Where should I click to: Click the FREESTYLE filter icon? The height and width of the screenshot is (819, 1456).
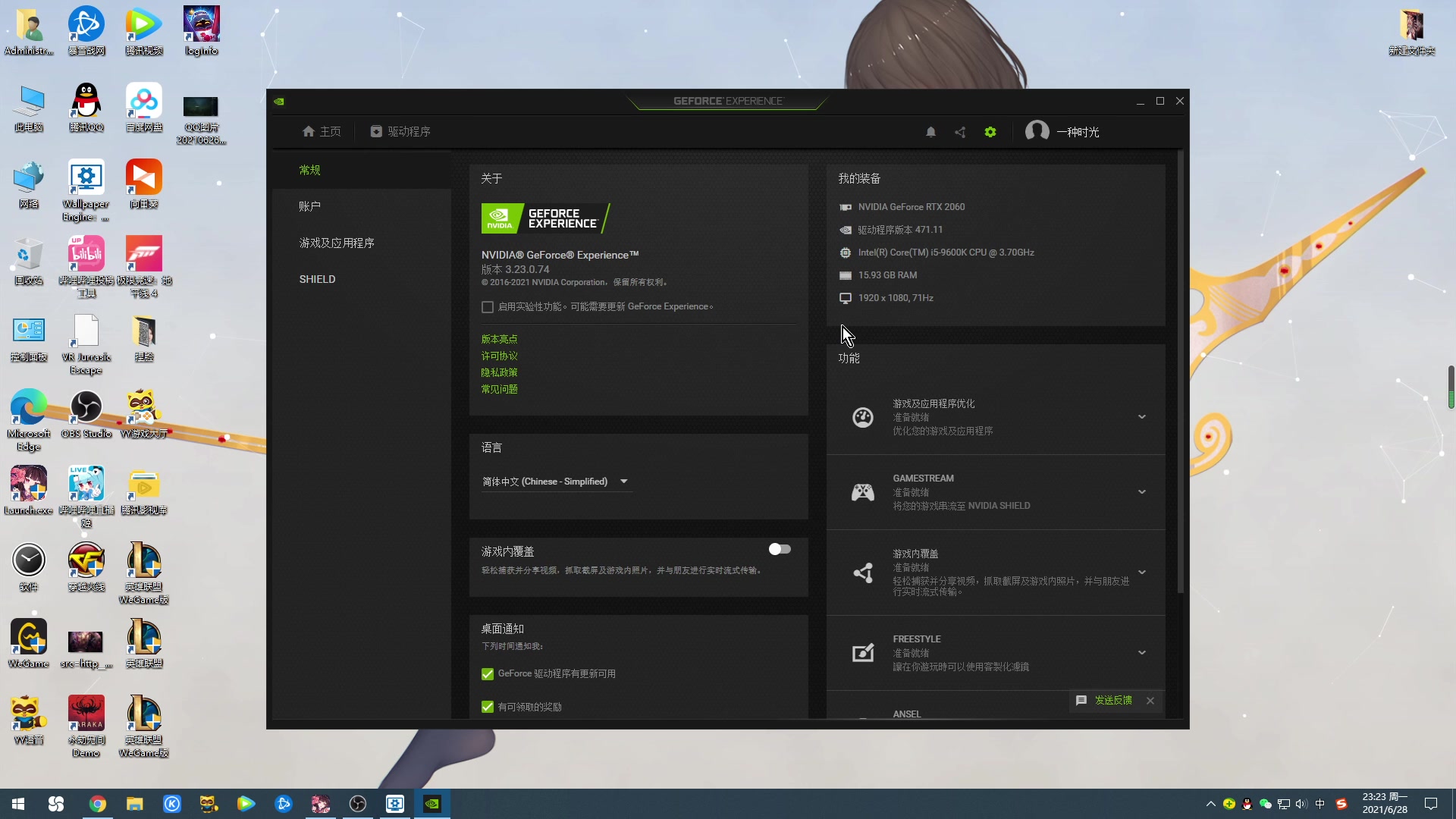pos(863,653)
